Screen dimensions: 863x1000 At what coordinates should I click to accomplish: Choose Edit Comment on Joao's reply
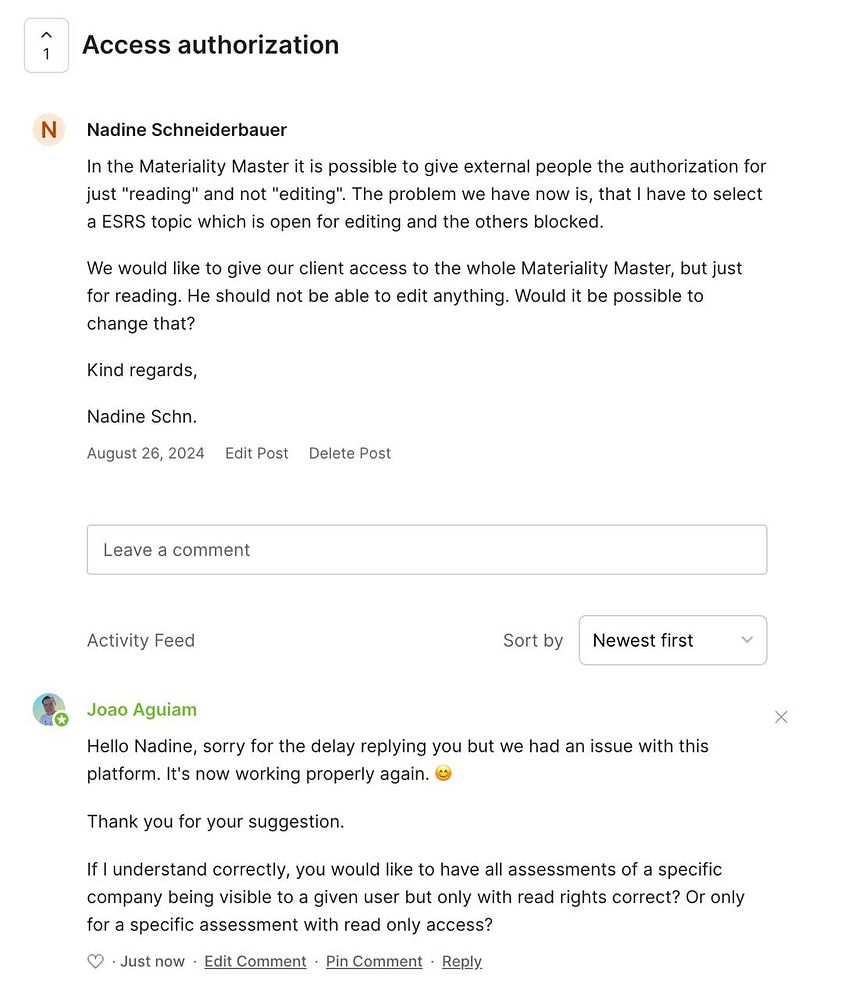click(x=255, y=962)
